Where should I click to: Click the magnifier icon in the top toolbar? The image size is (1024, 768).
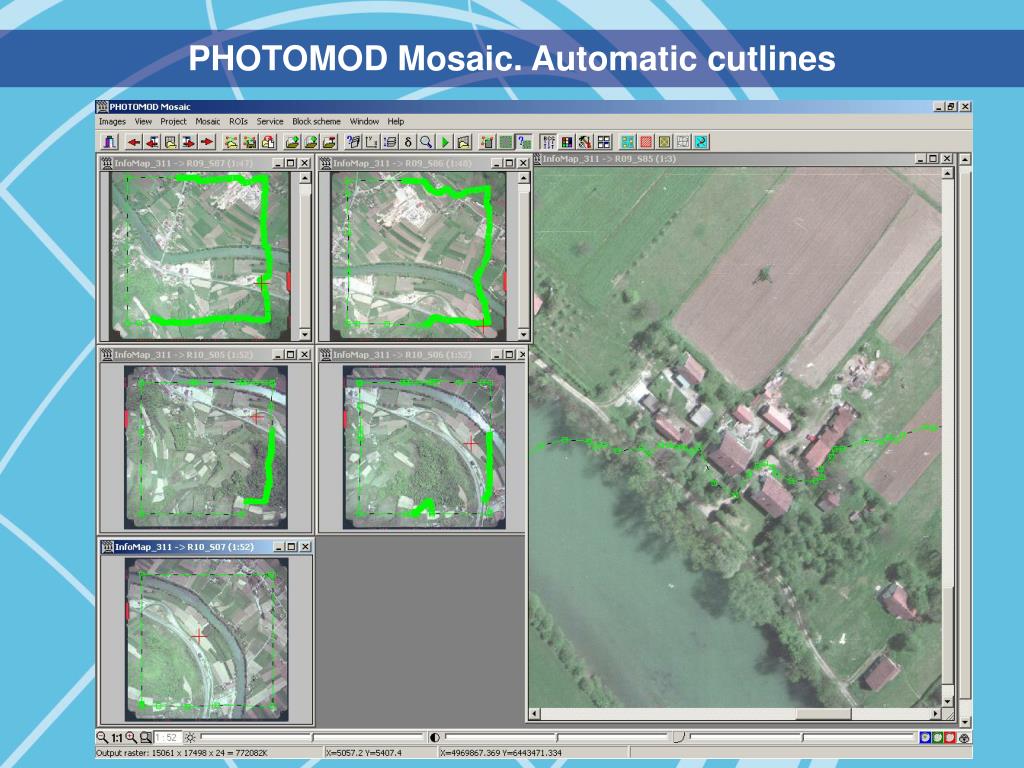pos(426,142)
